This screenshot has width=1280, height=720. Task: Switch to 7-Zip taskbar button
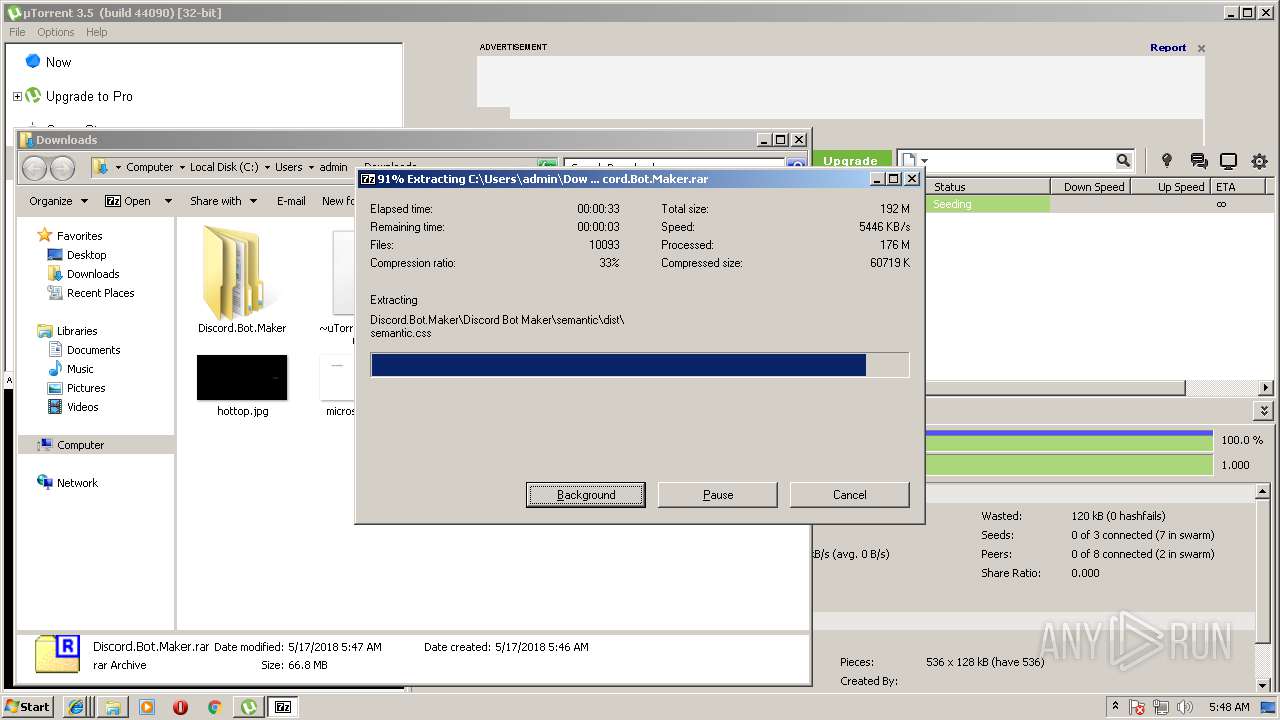[283, 707]
